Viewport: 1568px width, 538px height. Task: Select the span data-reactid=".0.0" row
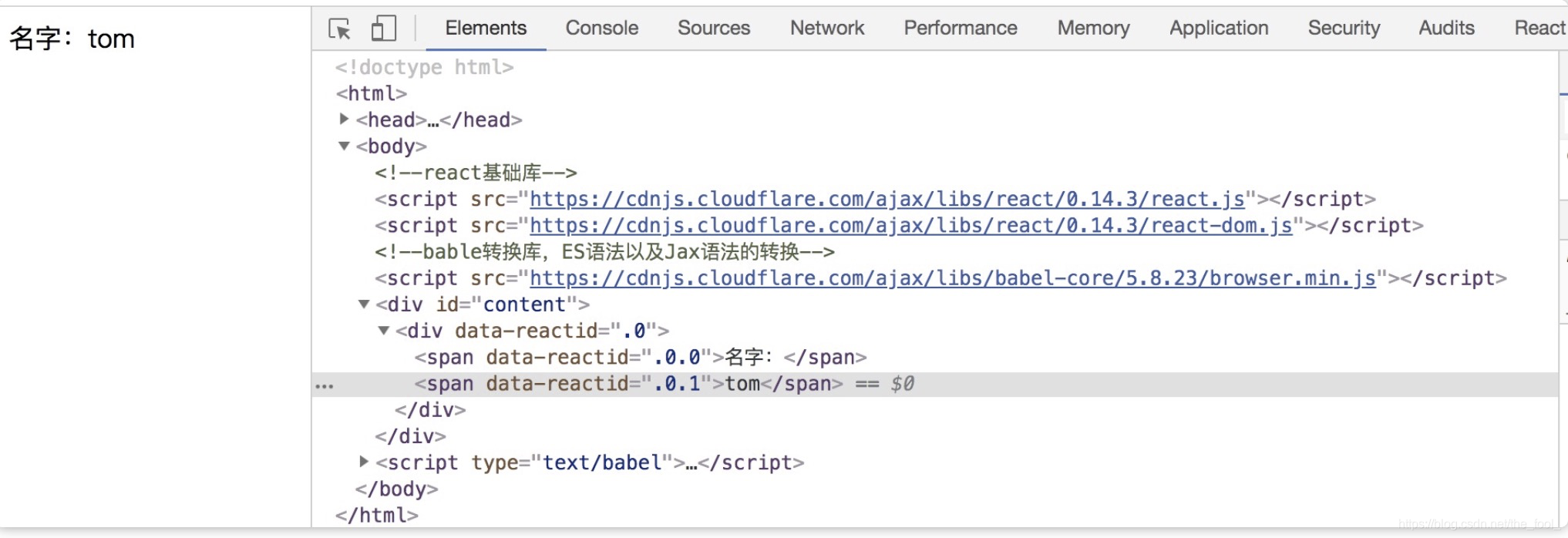pos(641,358)
